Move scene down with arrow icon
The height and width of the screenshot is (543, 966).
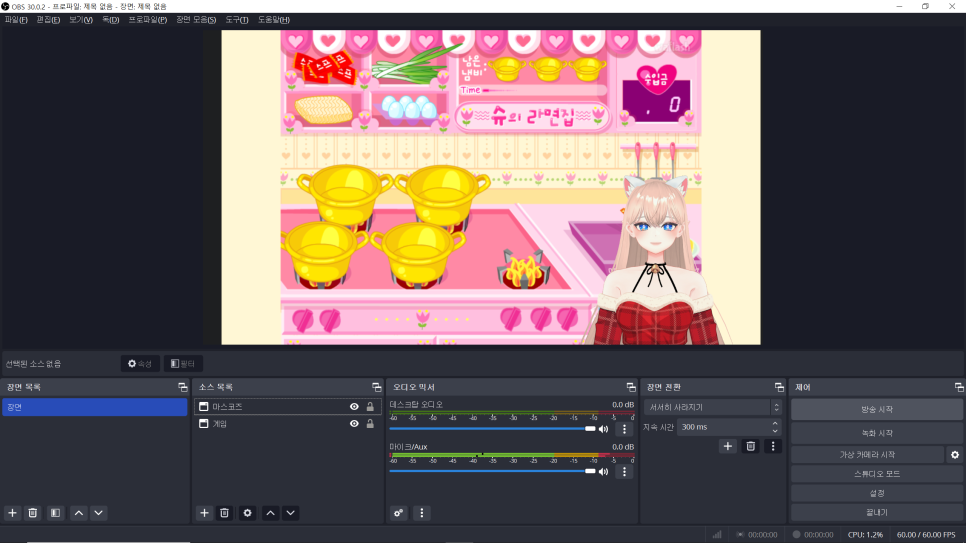[99, 513]
